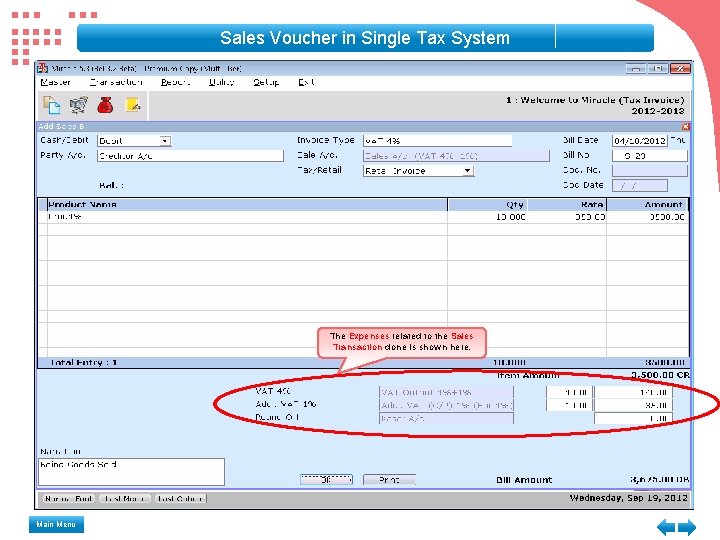Open the Report menu
This screenshot has width=720, height=540.
175,82
